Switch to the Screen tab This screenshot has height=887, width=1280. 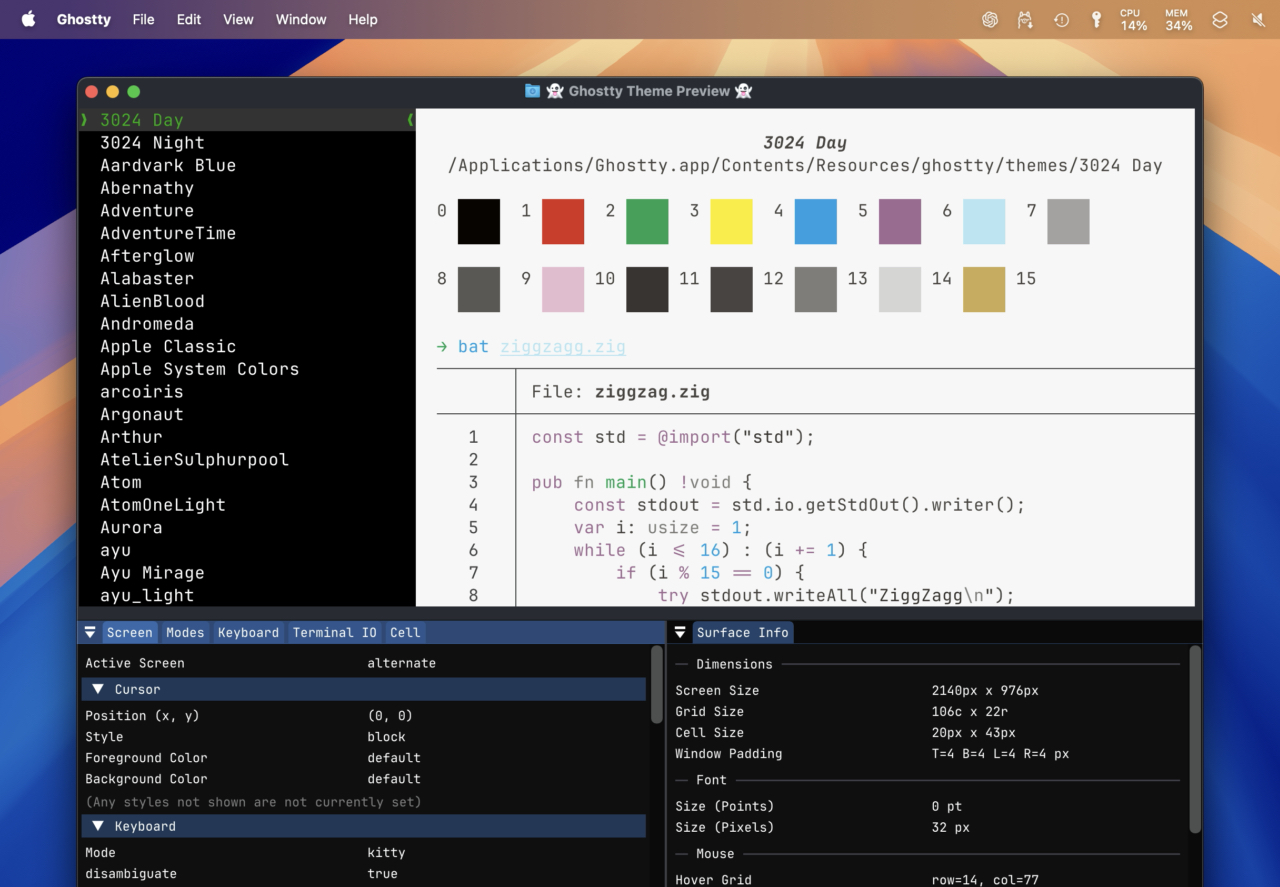(x=130, y=632)
